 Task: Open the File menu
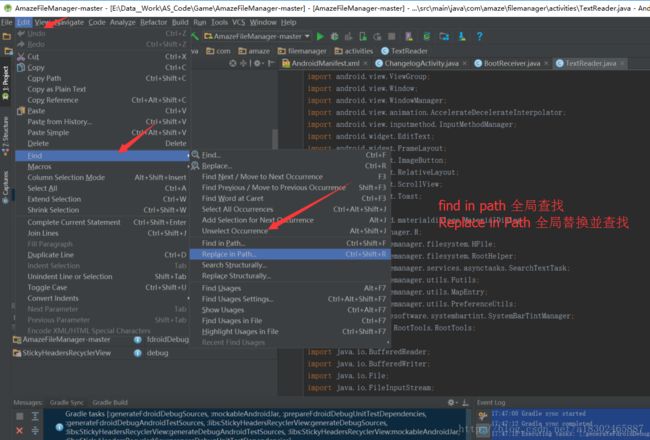tap(7, 22)
